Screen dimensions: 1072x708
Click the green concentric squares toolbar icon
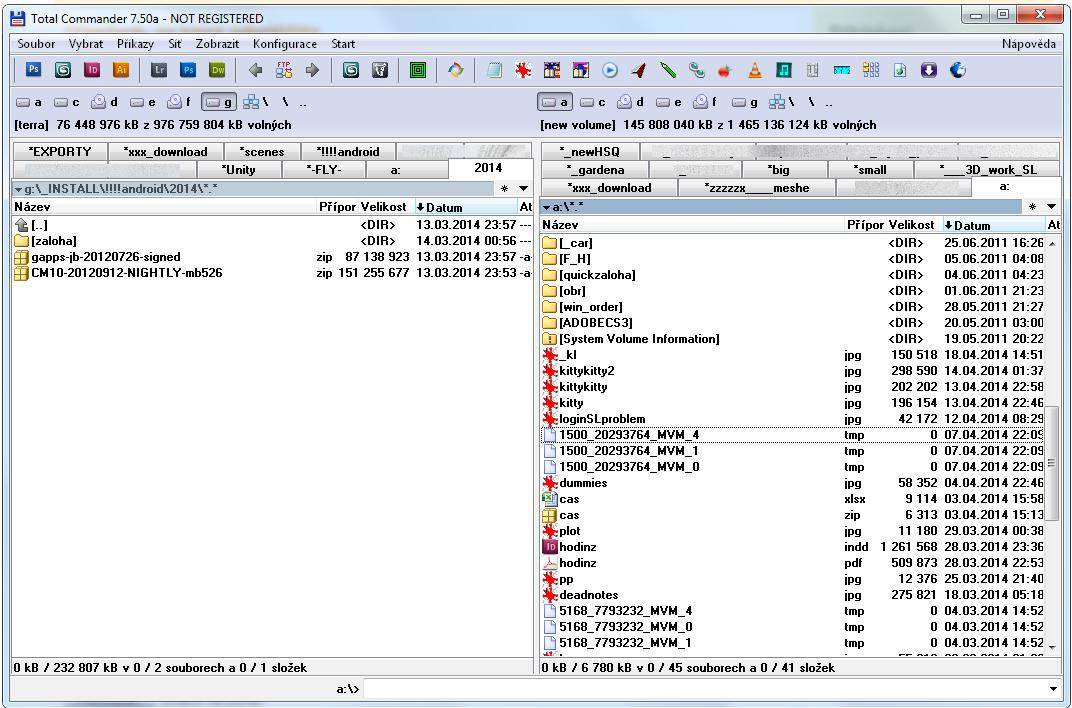pyautogui.click(x=418, y=70)
